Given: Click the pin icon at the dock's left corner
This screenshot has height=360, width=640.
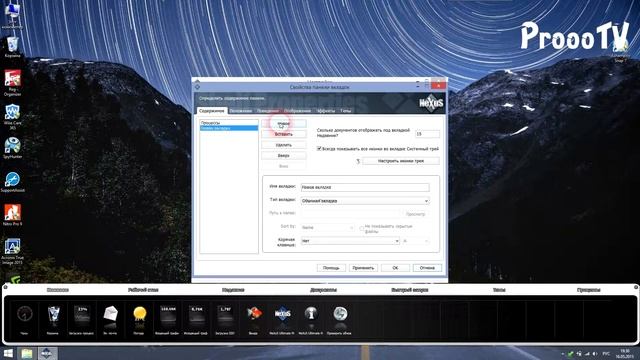Looking at the screenshot, I should [x=5, y=287].
